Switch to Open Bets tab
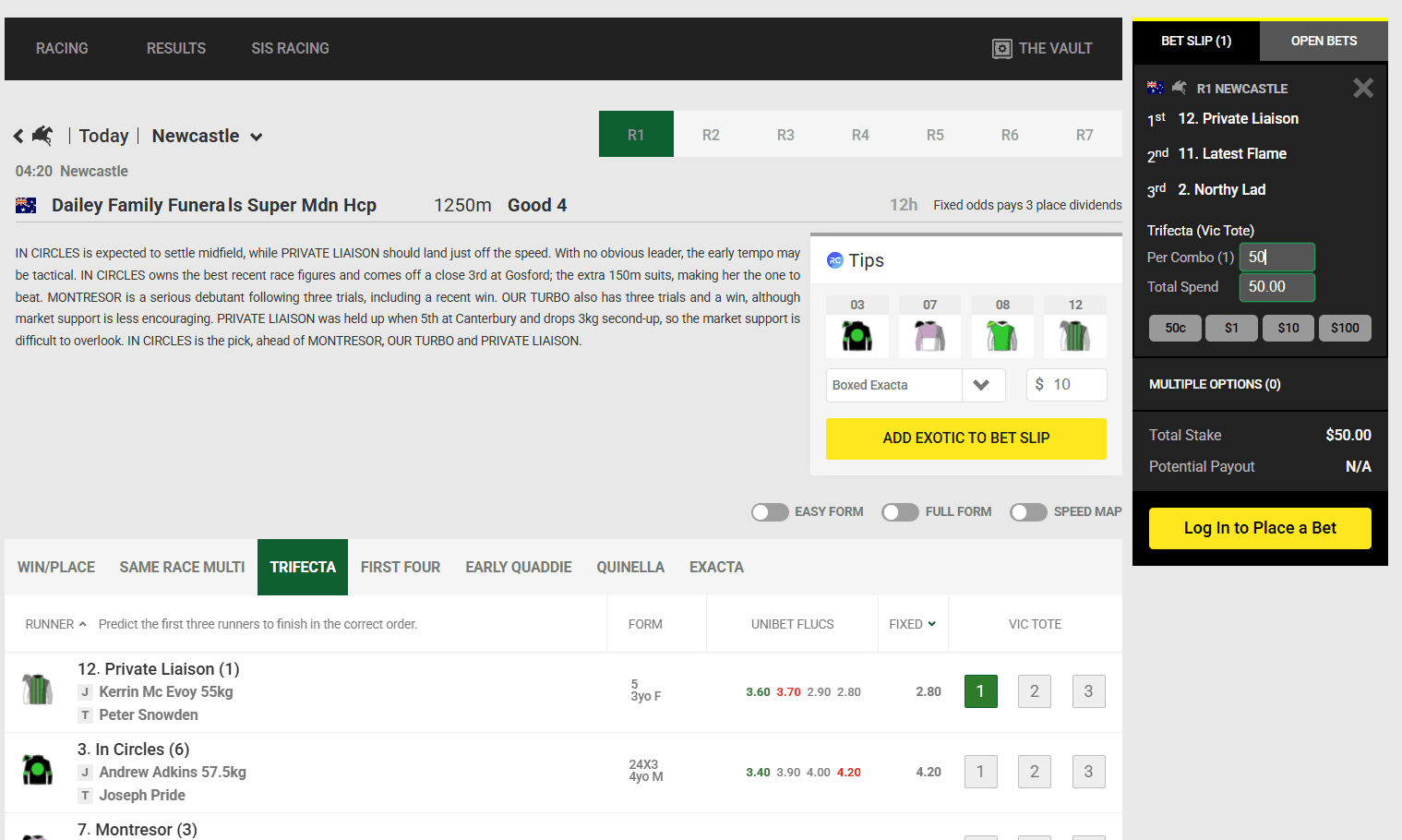Viewport: 1402px width, 840px height. 1324,42
